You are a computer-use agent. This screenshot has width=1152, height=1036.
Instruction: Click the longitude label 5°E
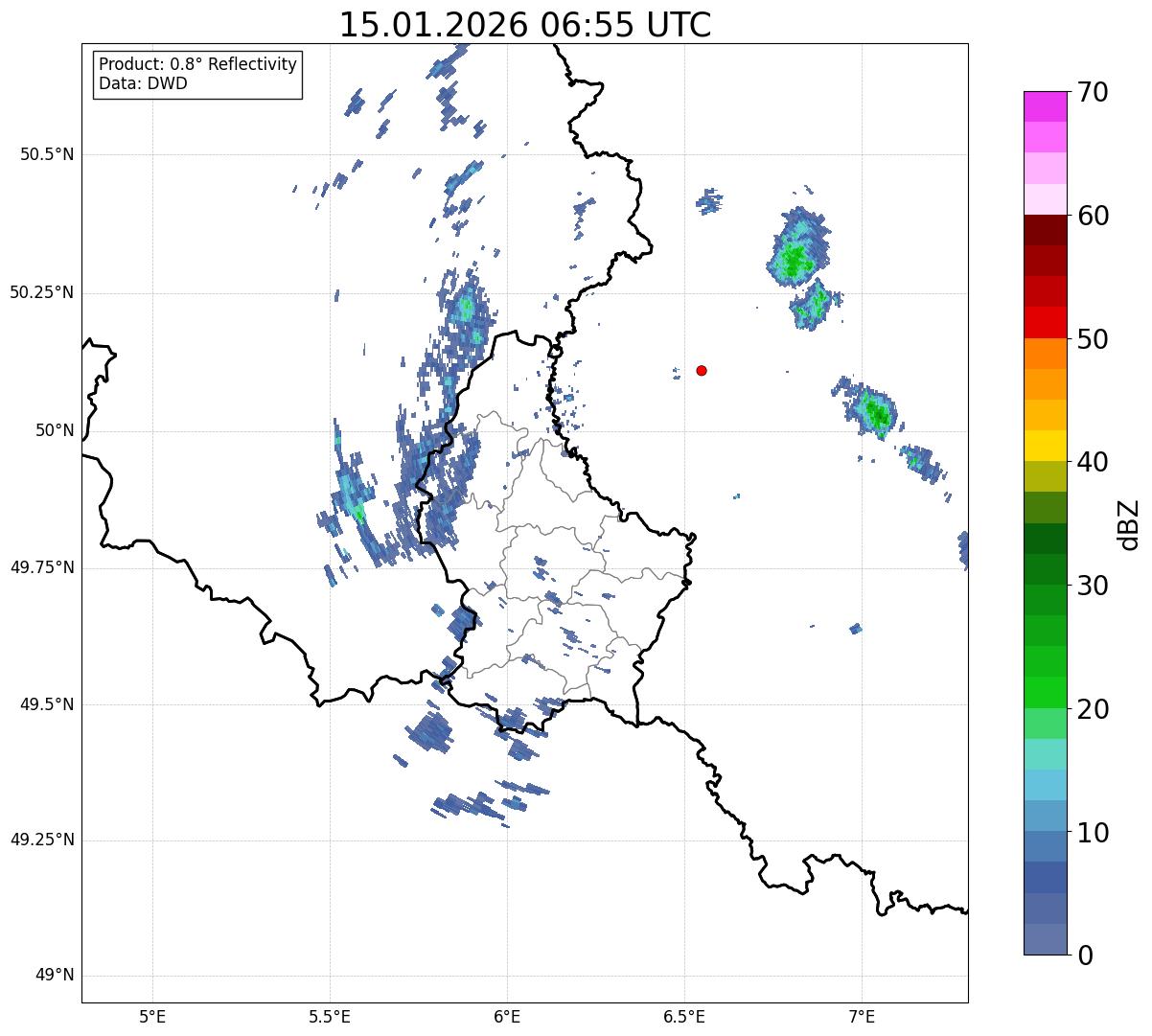click(152, 1017)
